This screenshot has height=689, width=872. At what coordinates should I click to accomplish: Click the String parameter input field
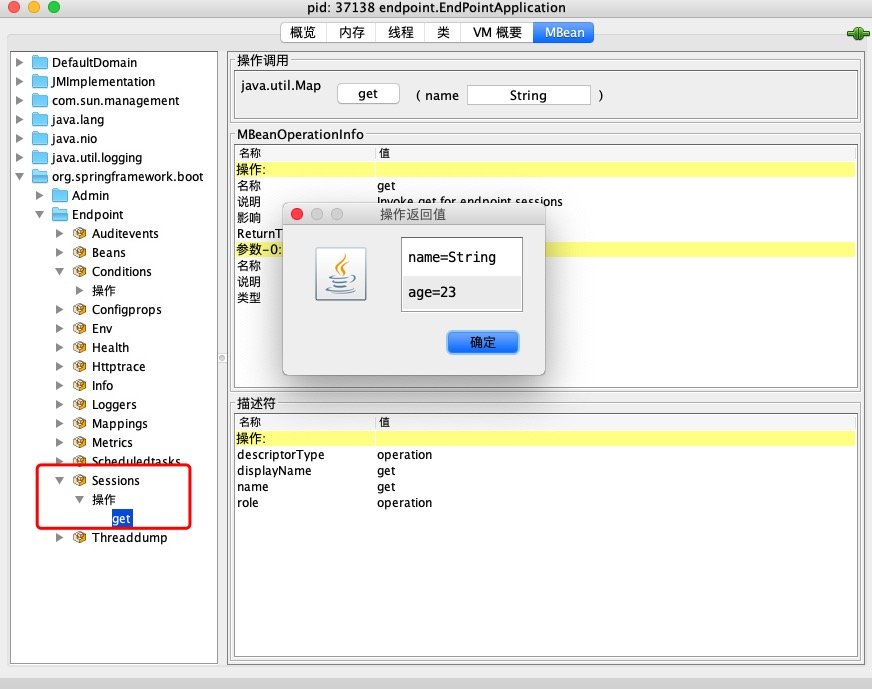pyautogui.click(x=528, y=95)
